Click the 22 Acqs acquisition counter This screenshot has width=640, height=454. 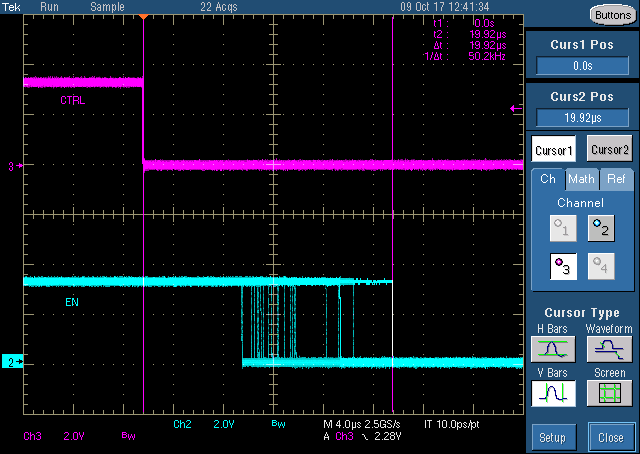click(x=219, y=7)
